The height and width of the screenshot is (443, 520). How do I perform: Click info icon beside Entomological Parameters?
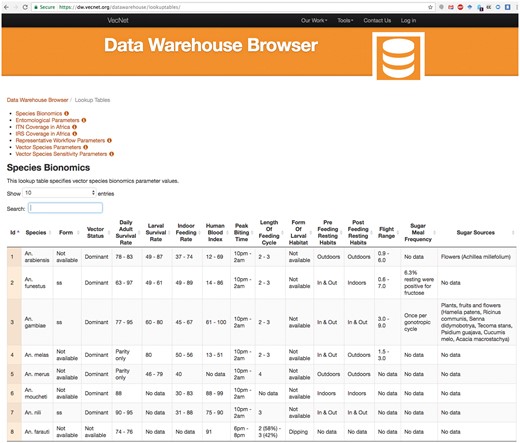pos(84,120)
